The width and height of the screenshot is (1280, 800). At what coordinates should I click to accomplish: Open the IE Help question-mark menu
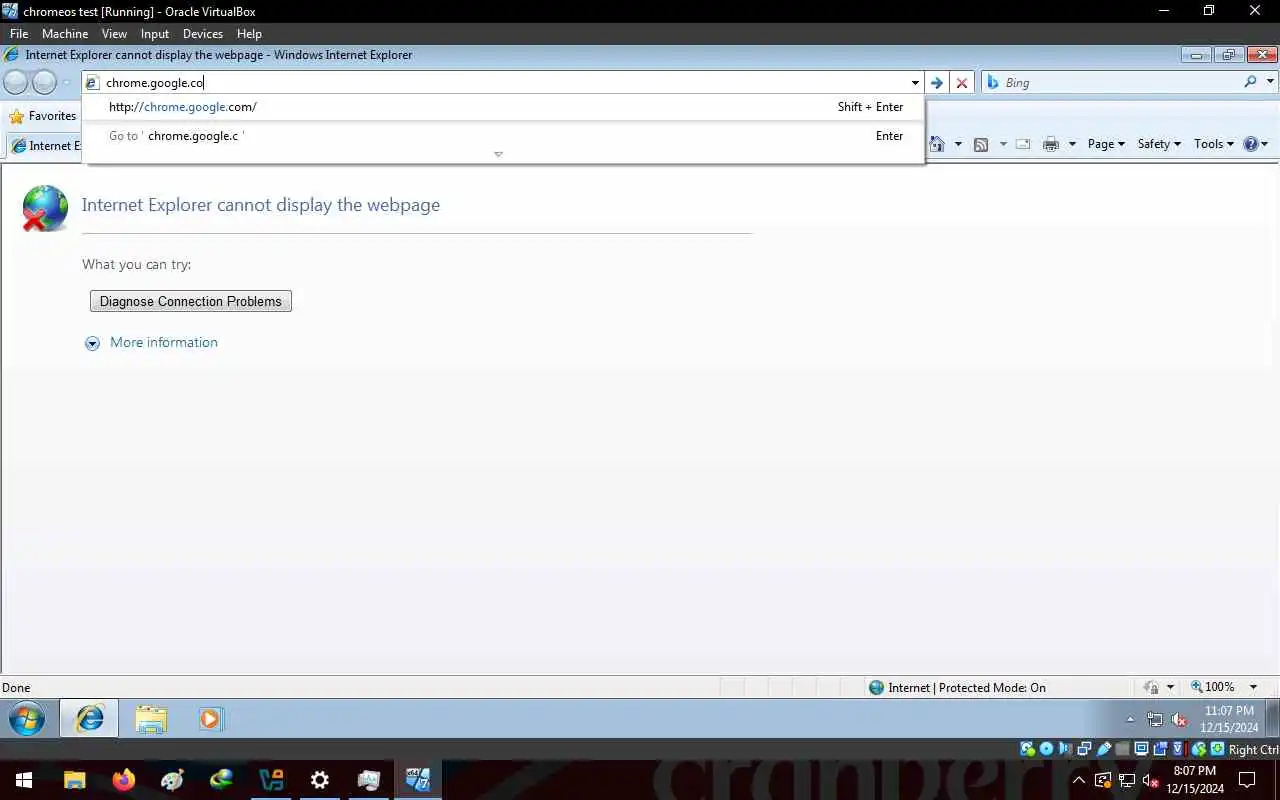coord(1256,144)
